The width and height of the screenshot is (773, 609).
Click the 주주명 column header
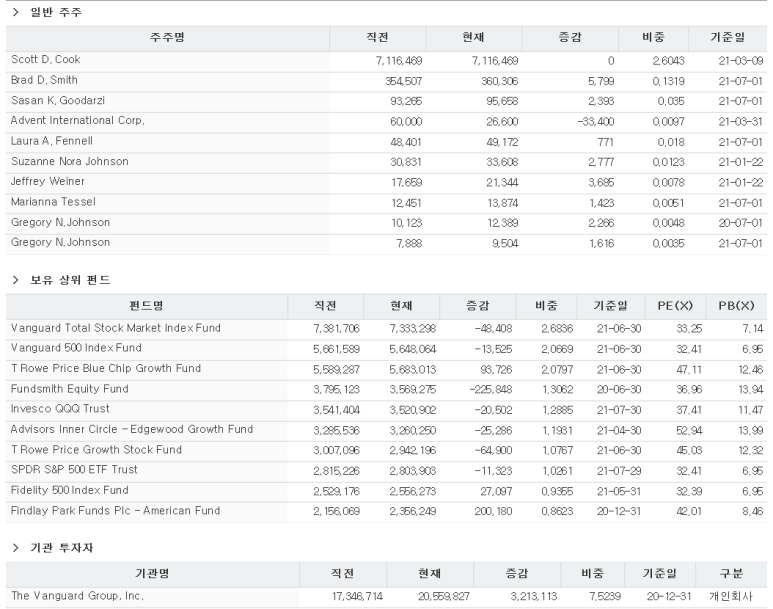pyautogui.click(x=168, y=38)
